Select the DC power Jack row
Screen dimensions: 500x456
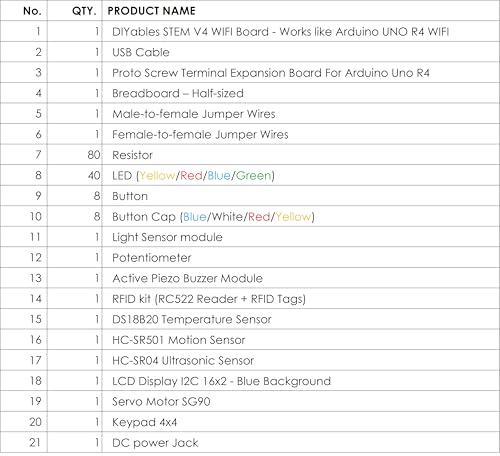[250, 443]
